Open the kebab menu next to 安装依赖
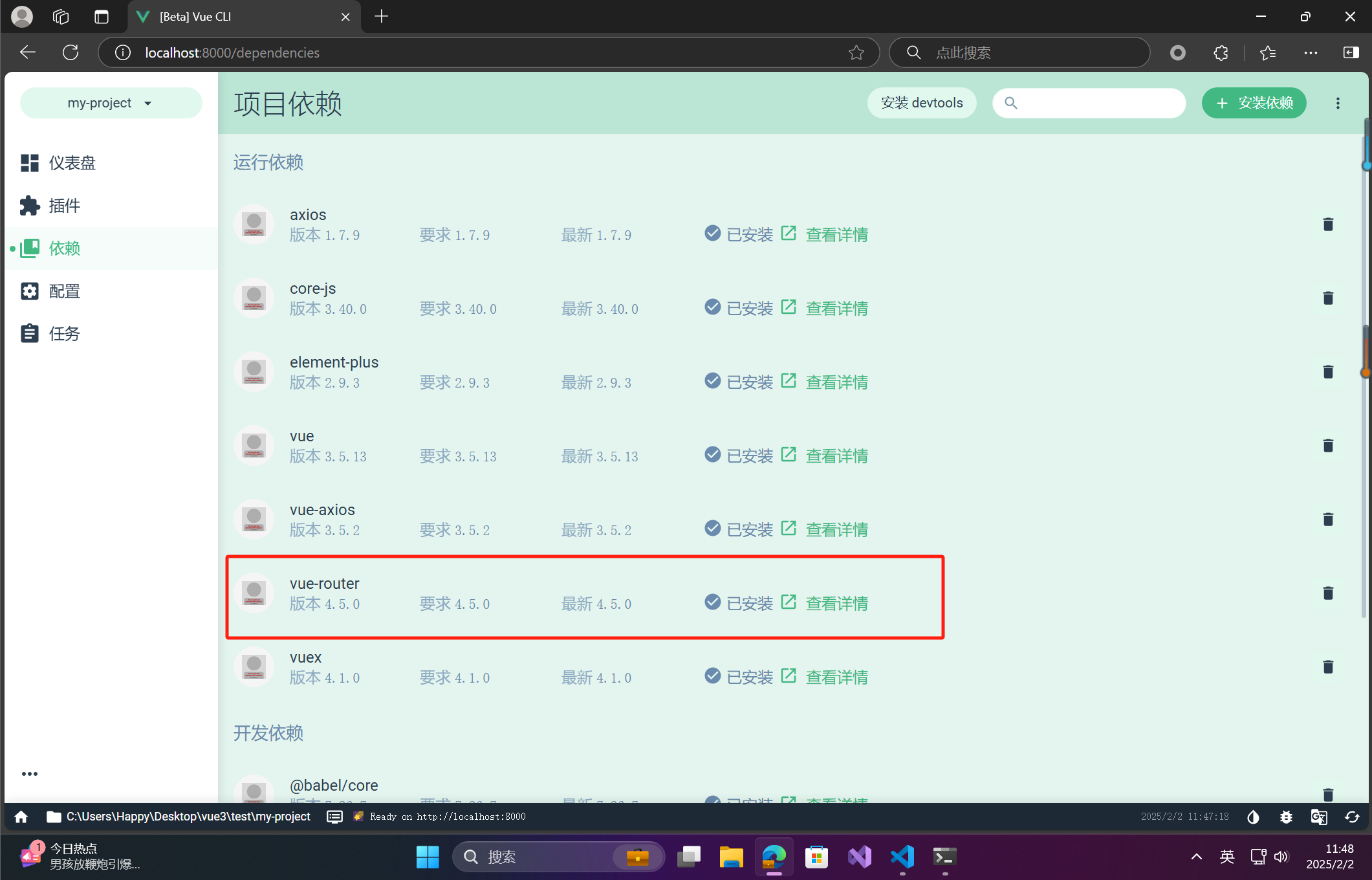The width and height of the screenshot is (1372, 880). [1337, 103]
